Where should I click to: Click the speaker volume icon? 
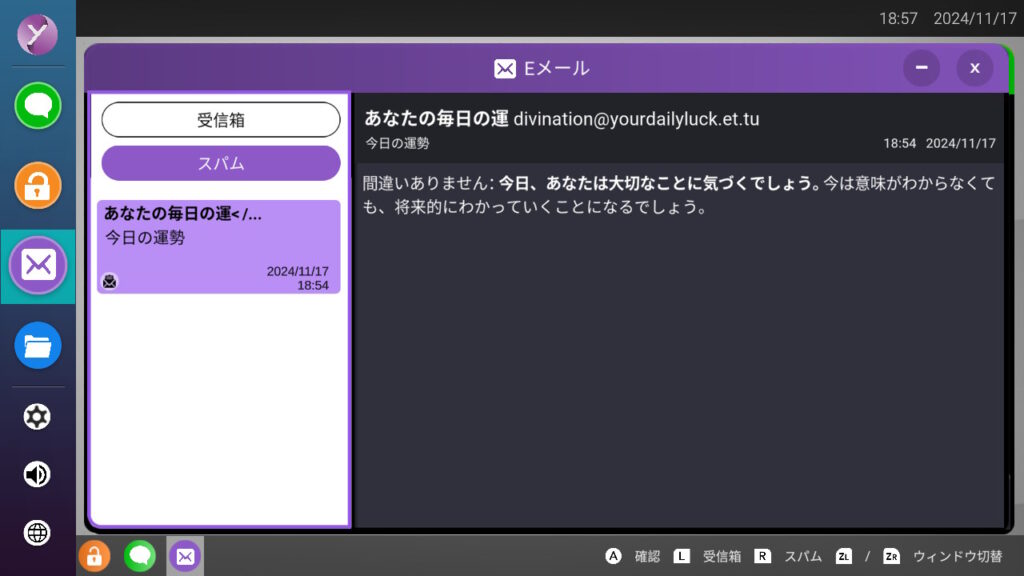(x=37, y=474)
